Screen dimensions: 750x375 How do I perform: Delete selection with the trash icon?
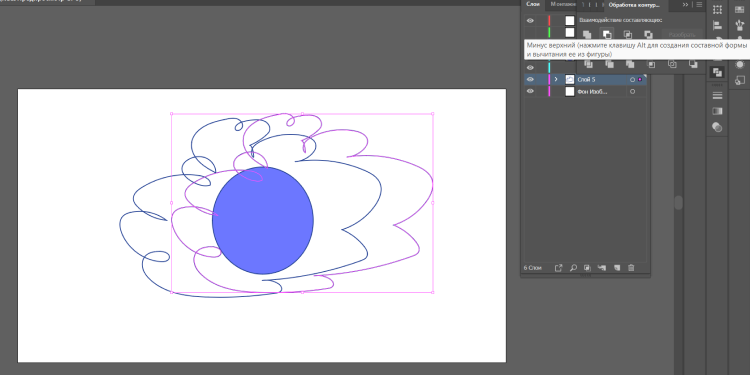tap(631, 268)
